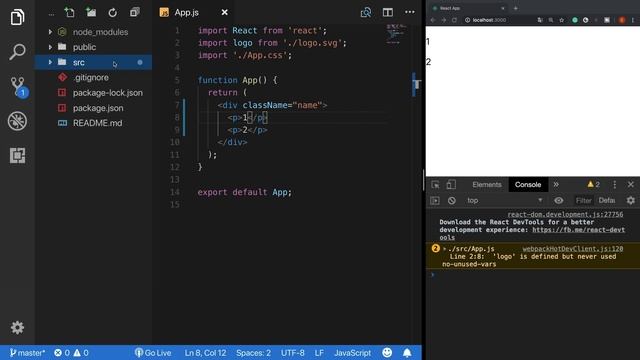Click the editor vertical scrollbar slider
The height and width of the screenshot is (360, 640).
pos(416,84)
